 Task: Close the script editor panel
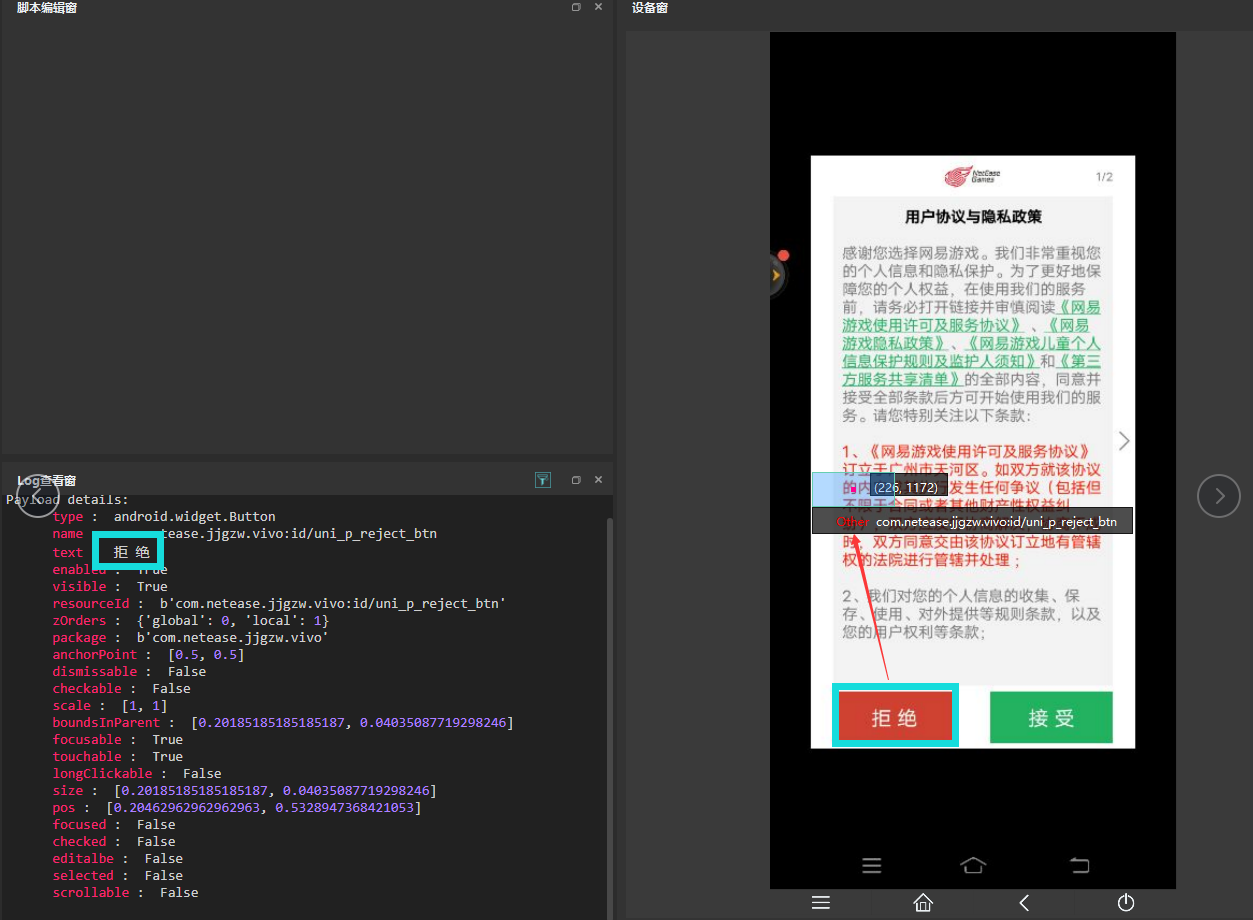tap(598, 7)
